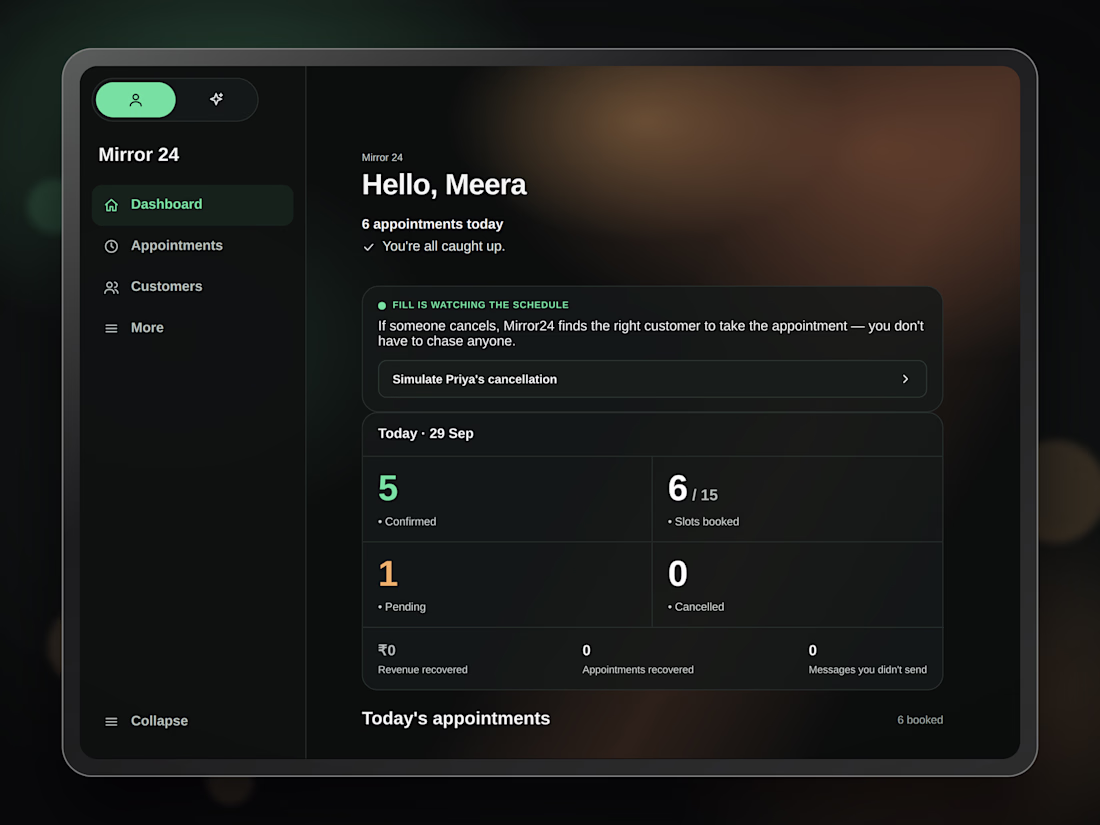Click 'FILL IS WATCHING THE SCHEDULE' label
The width and height of the screenshot is (1100, 825).
pos(481,305)
